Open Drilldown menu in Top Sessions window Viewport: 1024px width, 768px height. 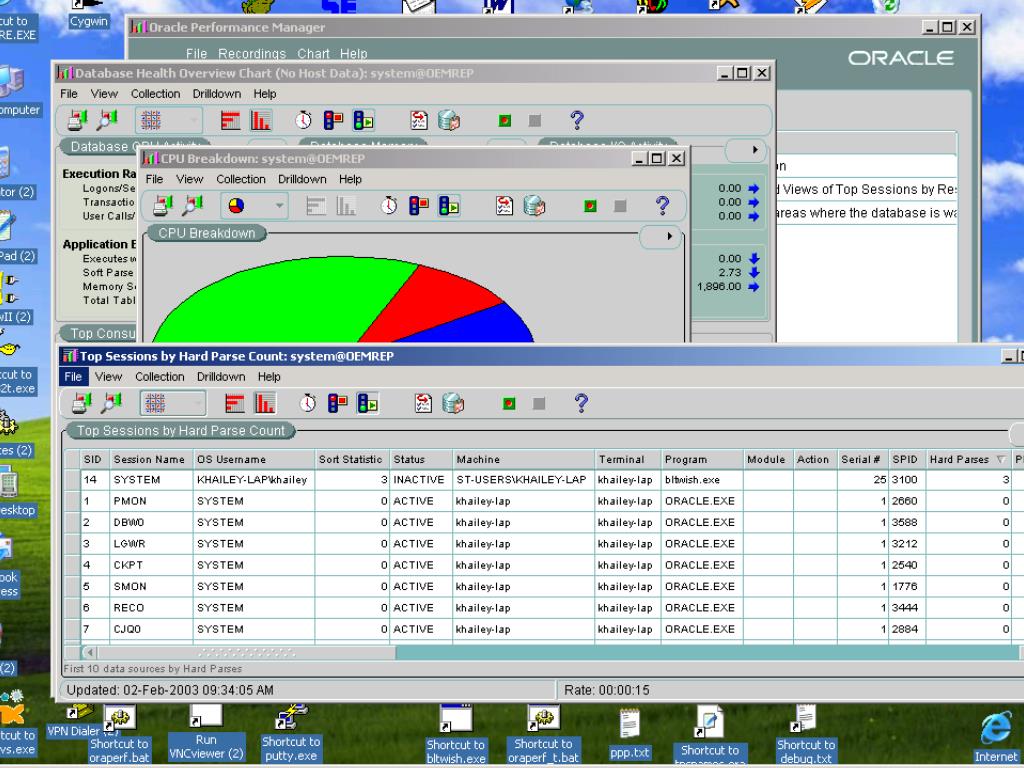tap(221, 377)
